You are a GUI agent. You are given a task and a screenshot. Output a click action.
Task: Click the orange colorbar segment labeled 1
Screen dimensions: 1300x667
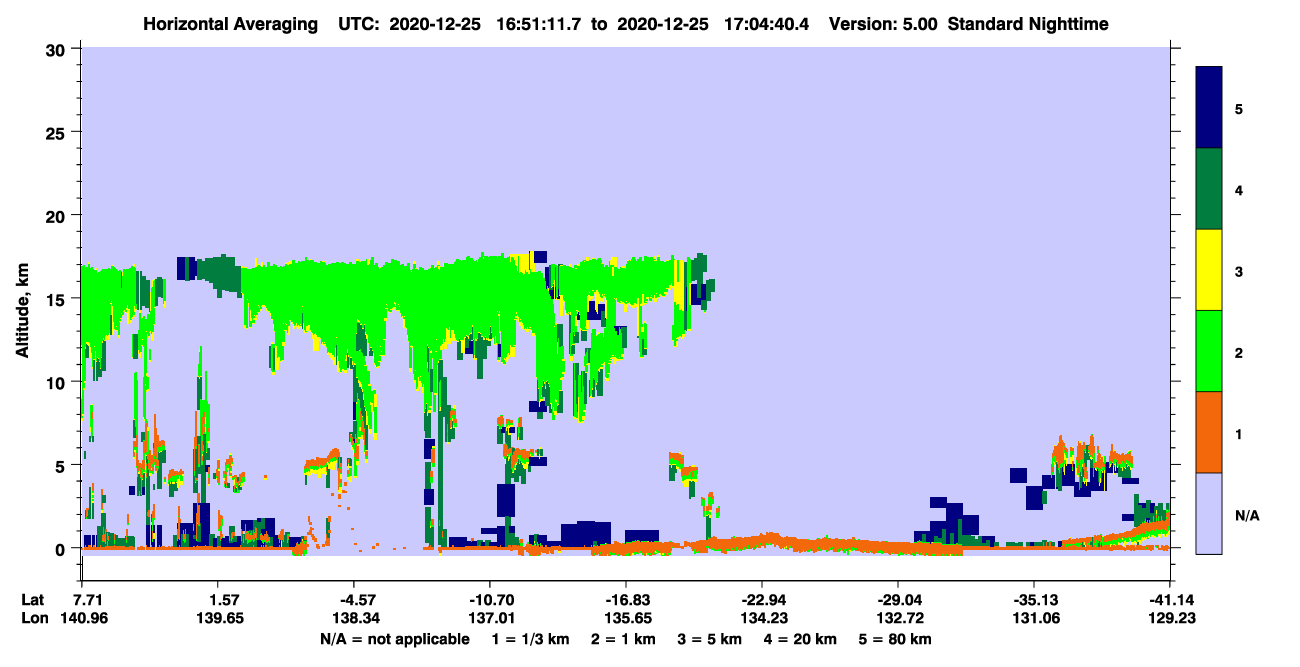click(1209, 432)
